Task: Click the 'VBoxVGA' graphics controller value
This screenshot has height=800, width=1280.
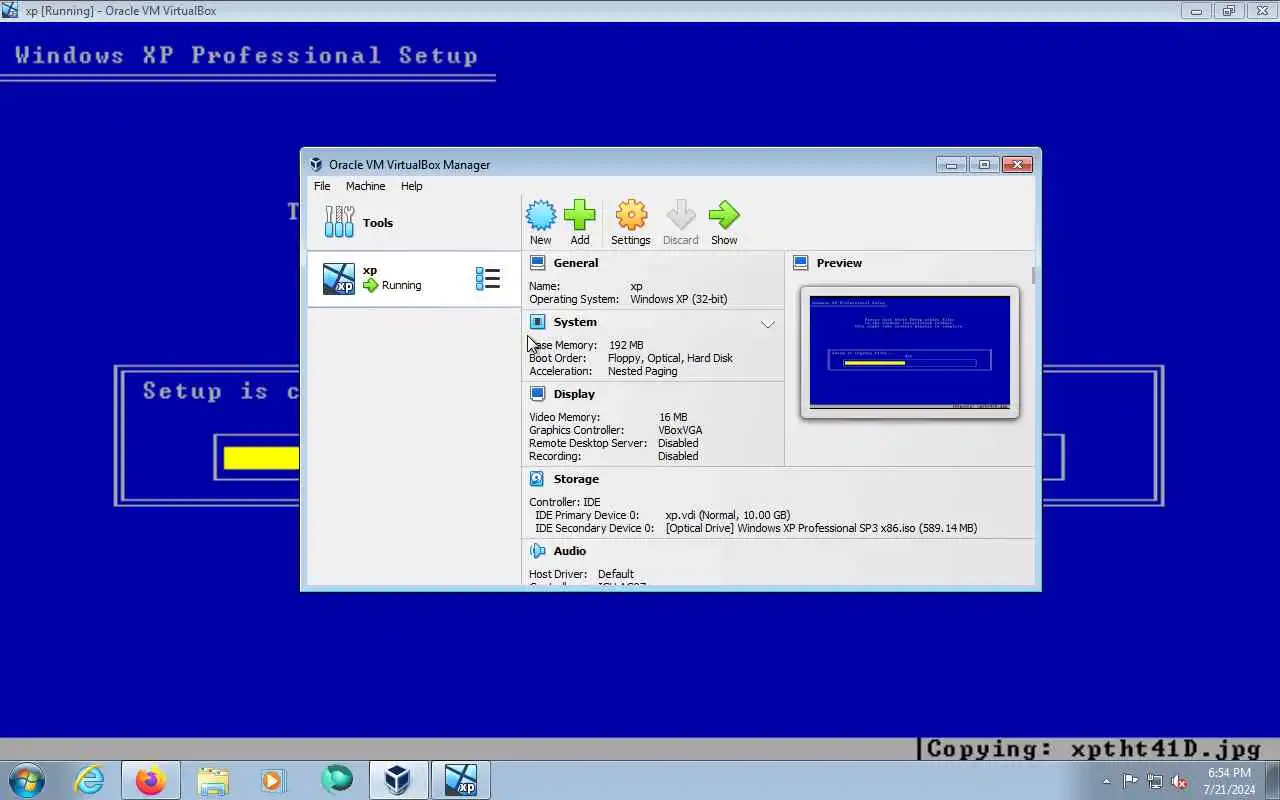Action: point(680,430)
